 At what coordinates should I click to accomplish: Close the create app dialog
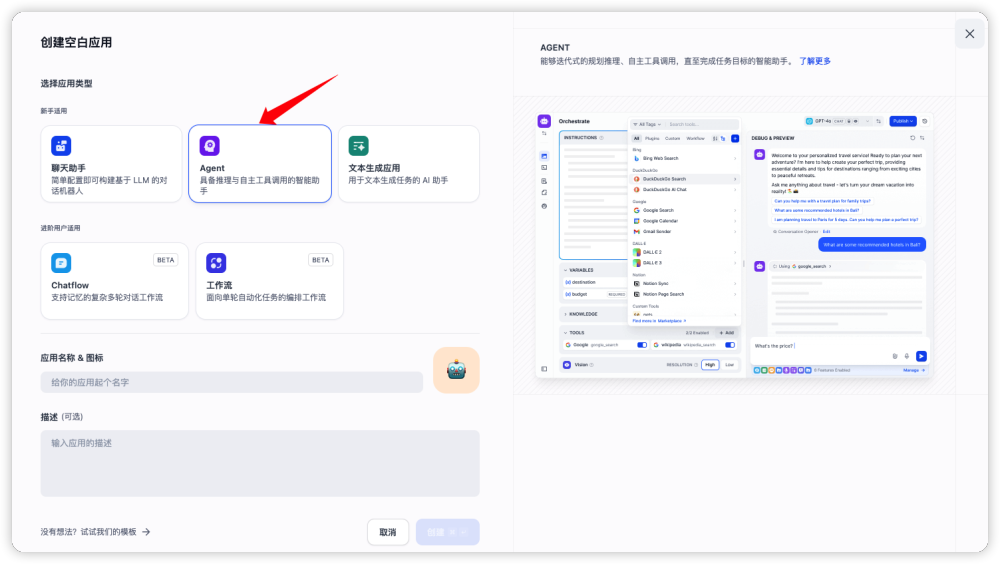(969, 34)
